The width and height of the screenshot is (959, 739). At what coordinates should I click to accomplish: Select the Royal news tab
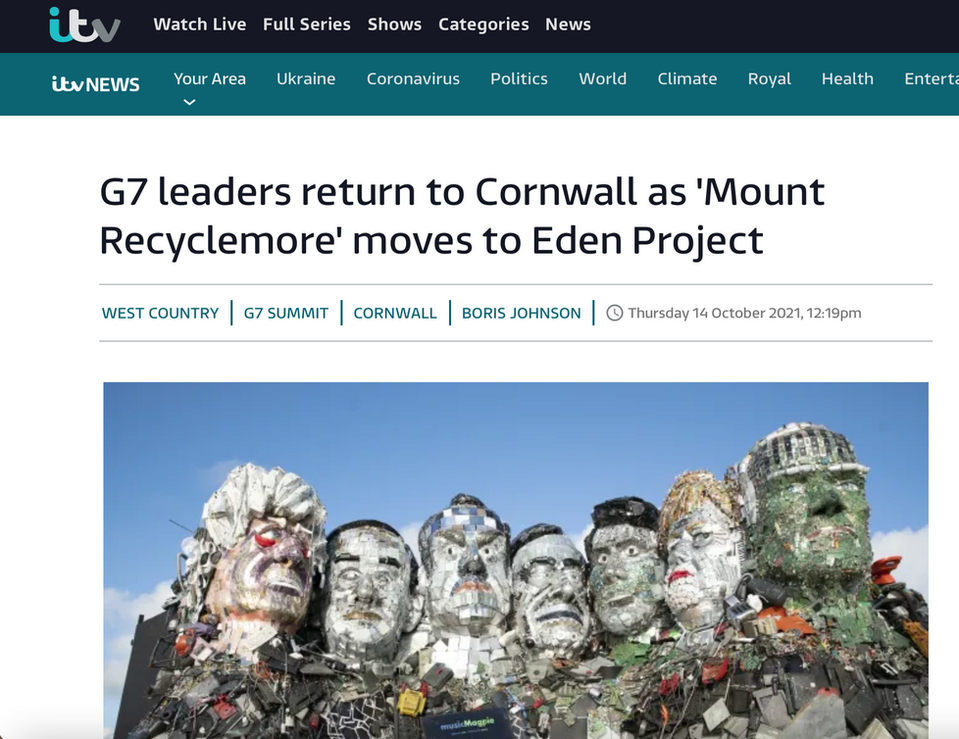point(769,79)
